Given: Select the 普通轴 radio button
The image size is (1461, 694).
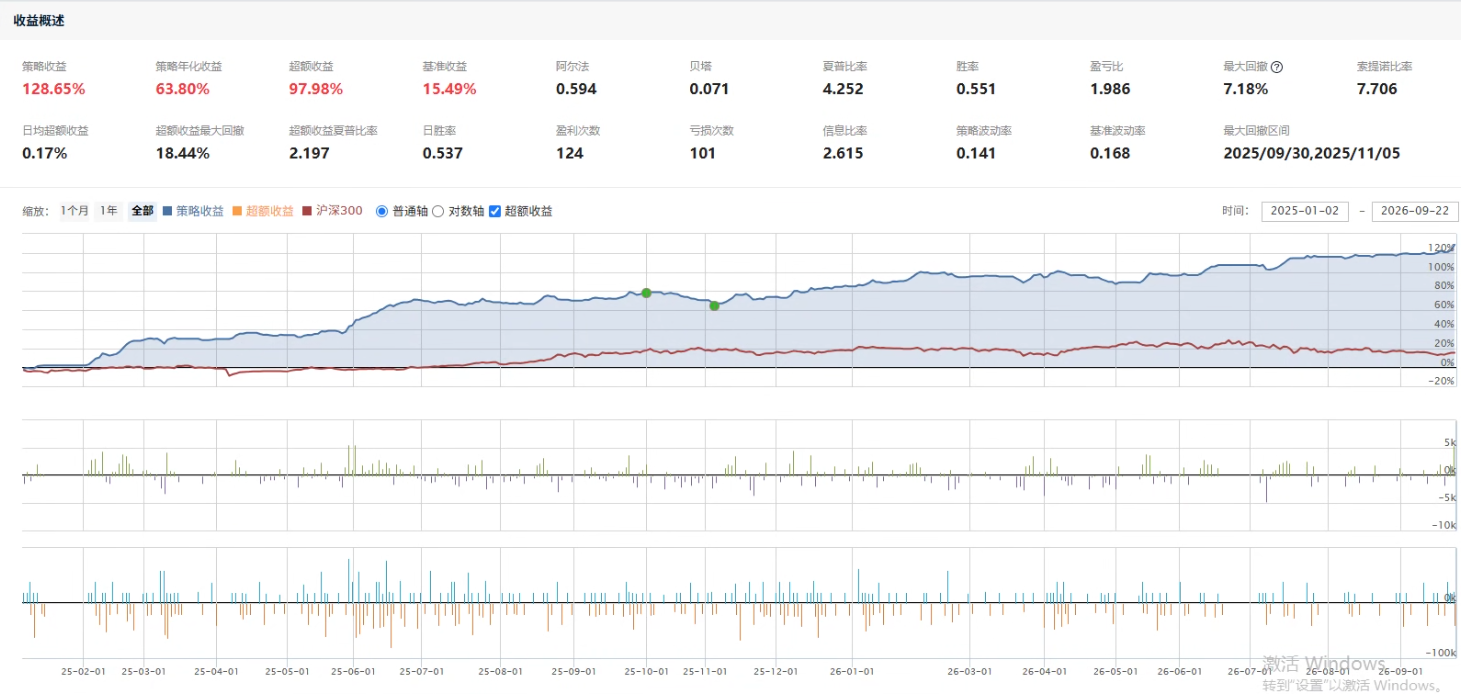Looking at the screenshot, I should (x=382, y=211).
